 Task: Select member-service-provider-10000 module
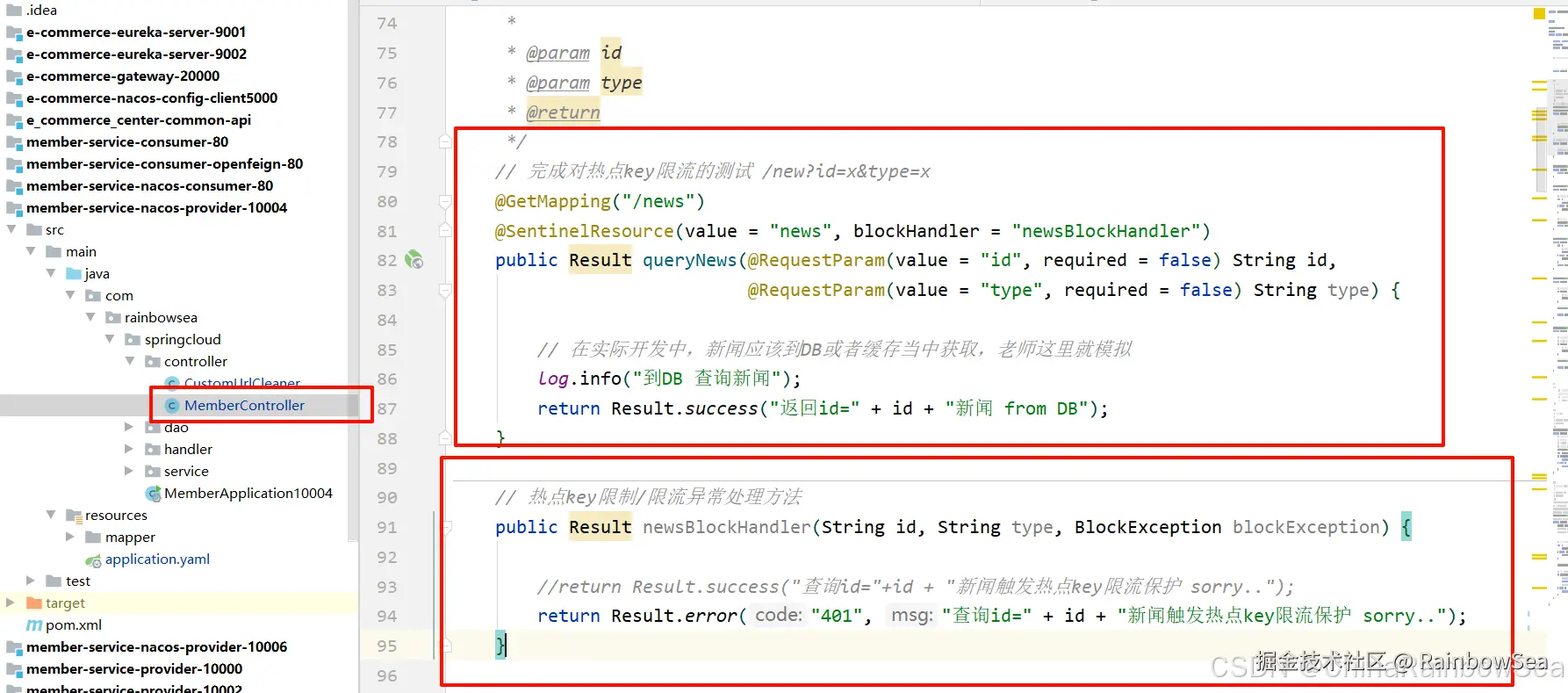pyautogui.click(x=134, y=669)
